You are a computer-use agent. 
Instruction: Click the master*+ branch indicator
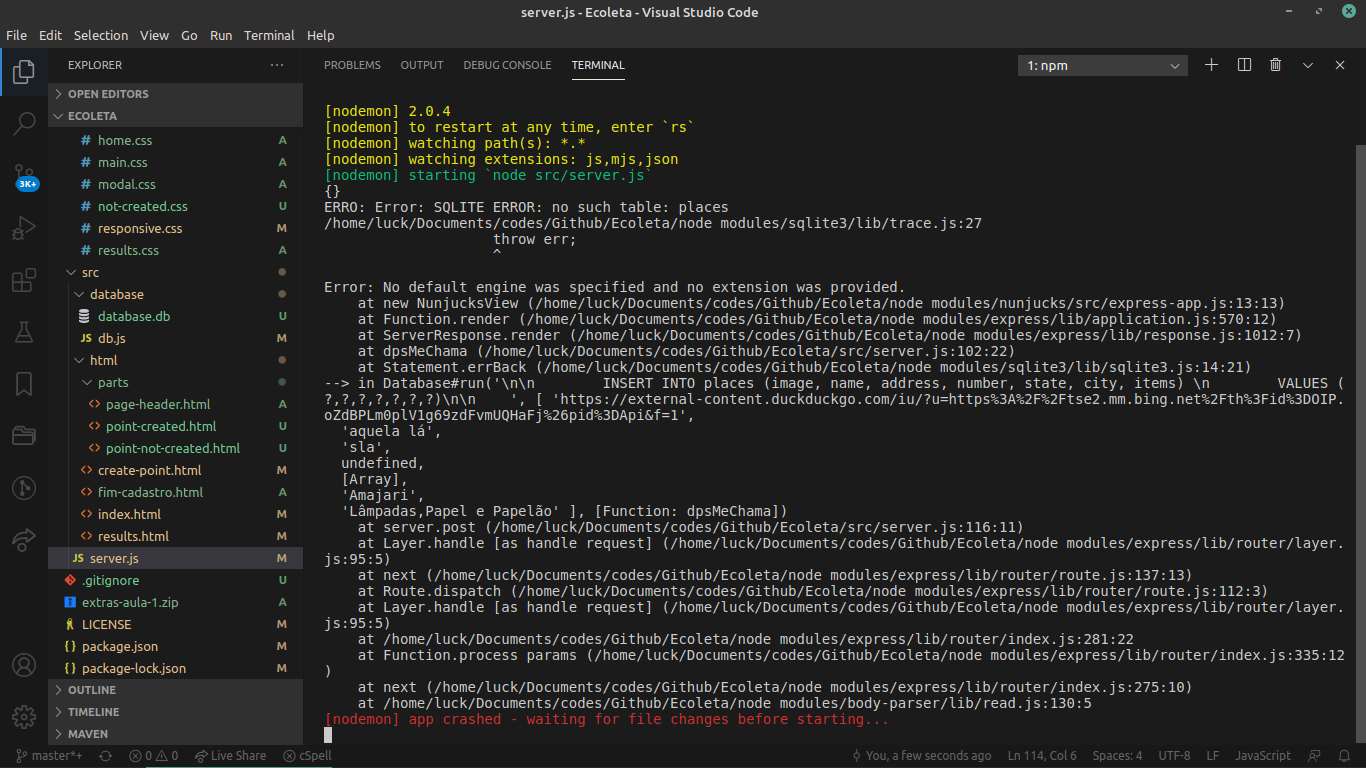(49, 756)
